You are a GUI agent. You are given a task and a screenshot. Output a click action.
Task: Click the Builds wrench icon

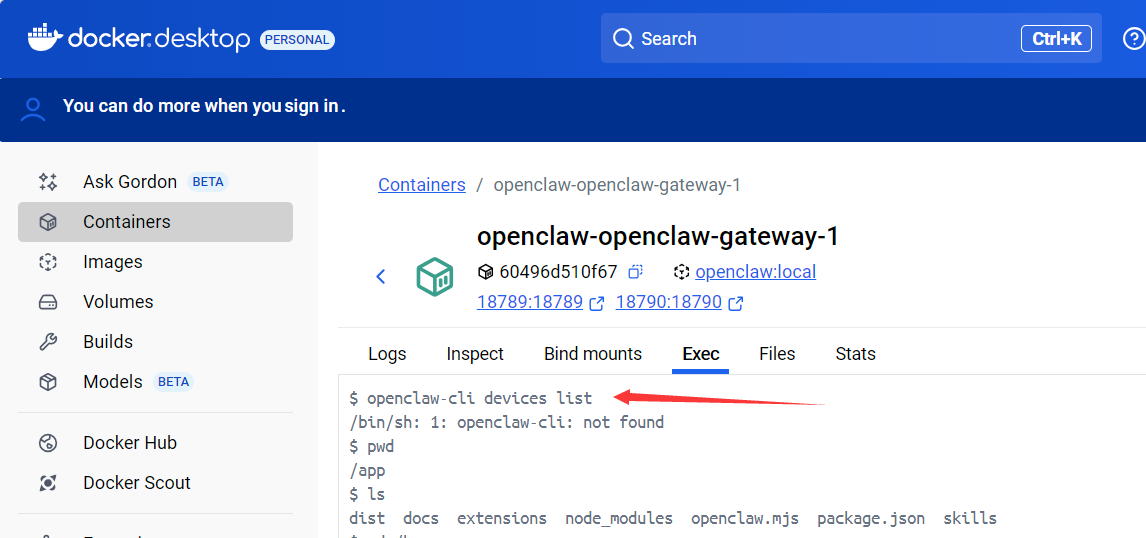tap(48, 341)
